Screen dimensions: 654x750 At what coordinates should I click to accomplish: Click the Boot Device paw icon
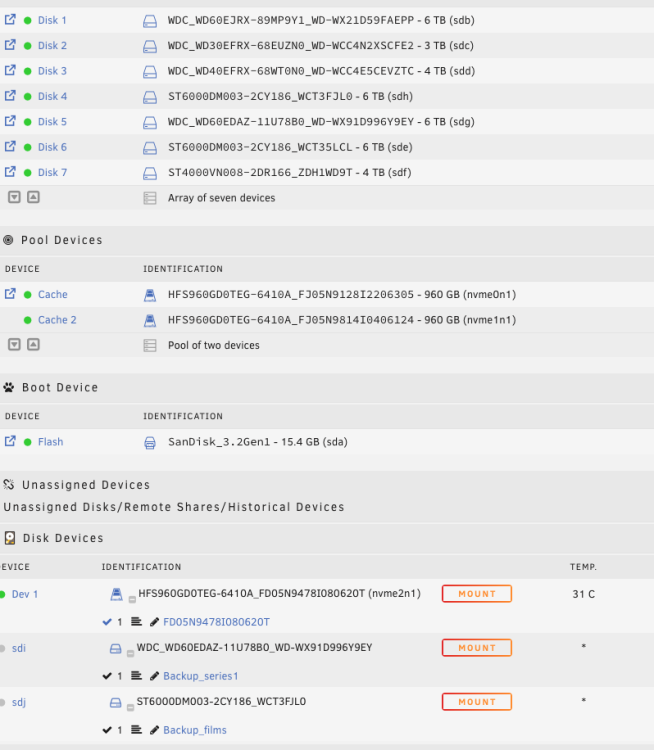click(9, 387)
